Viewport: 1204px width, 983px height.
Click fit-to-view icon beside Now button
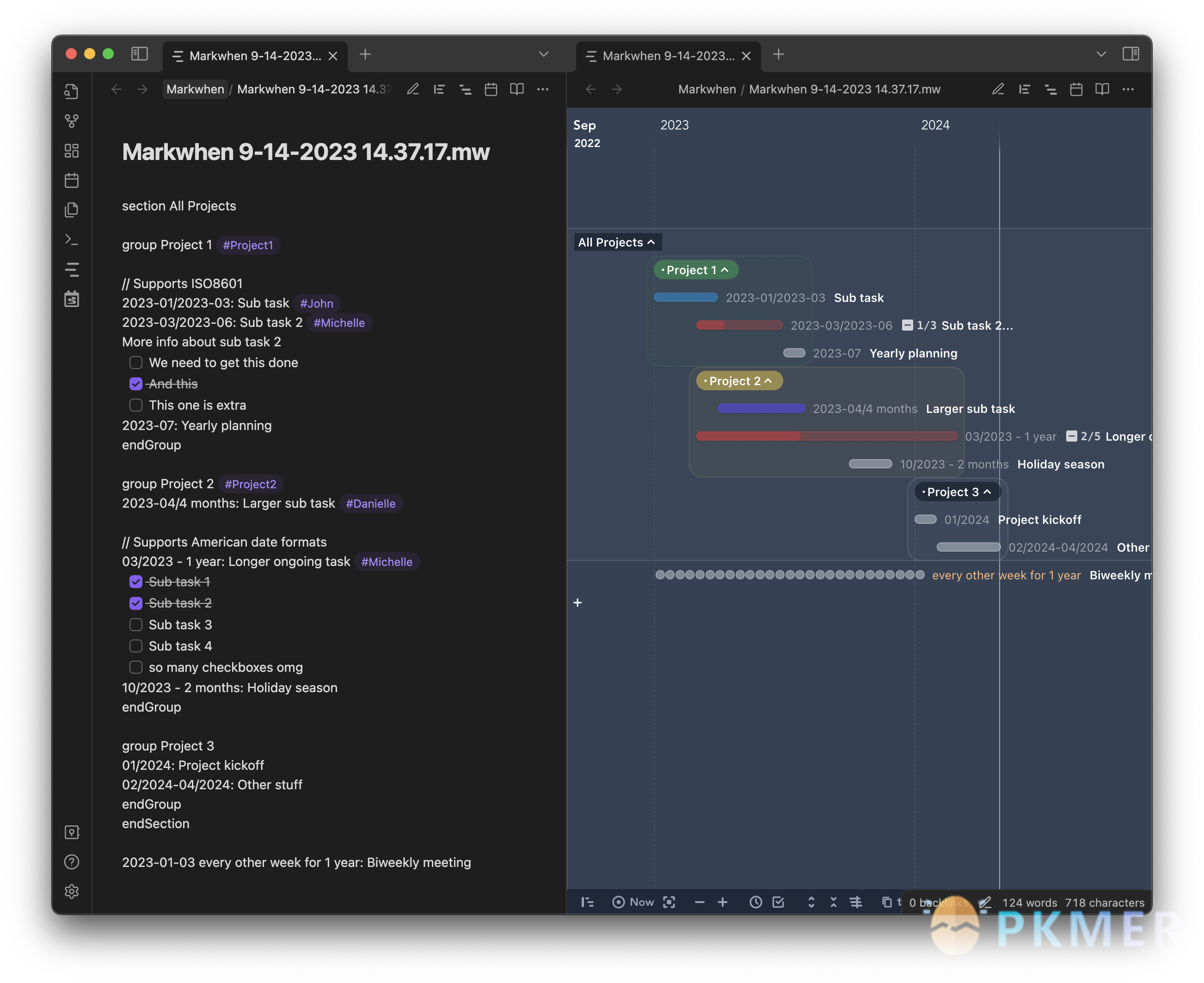pyautogui.click(x=669, y=902)
